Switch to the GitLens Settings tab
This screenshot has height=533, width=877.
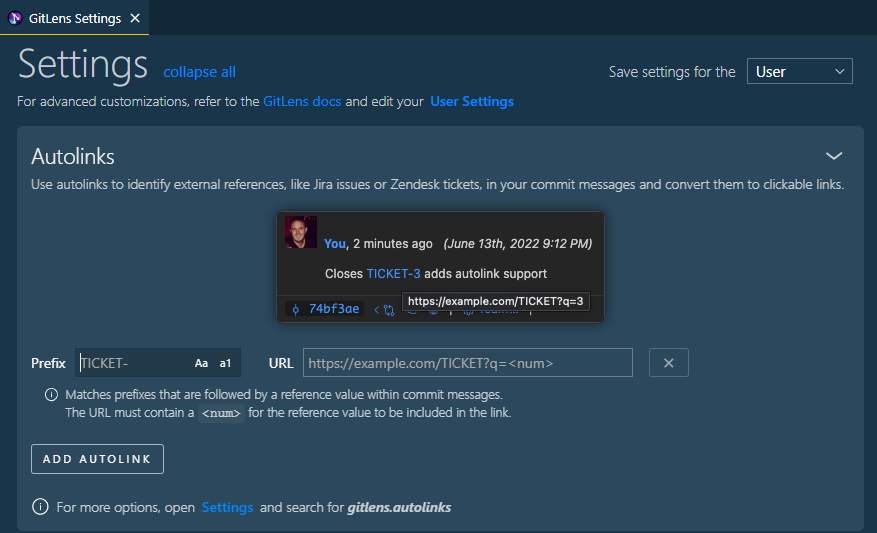74,18
